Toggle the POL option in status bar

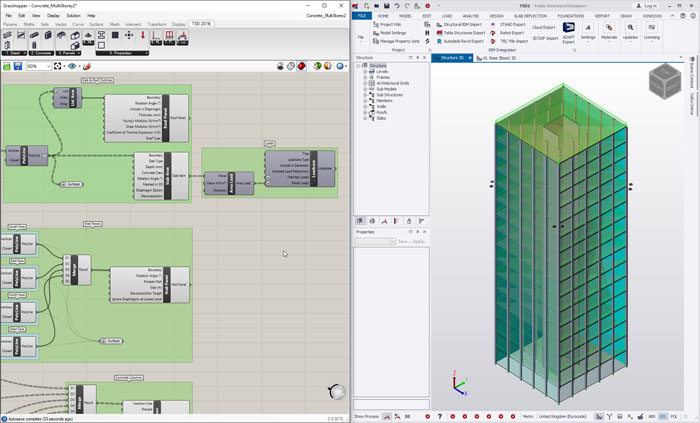point(675,416)
